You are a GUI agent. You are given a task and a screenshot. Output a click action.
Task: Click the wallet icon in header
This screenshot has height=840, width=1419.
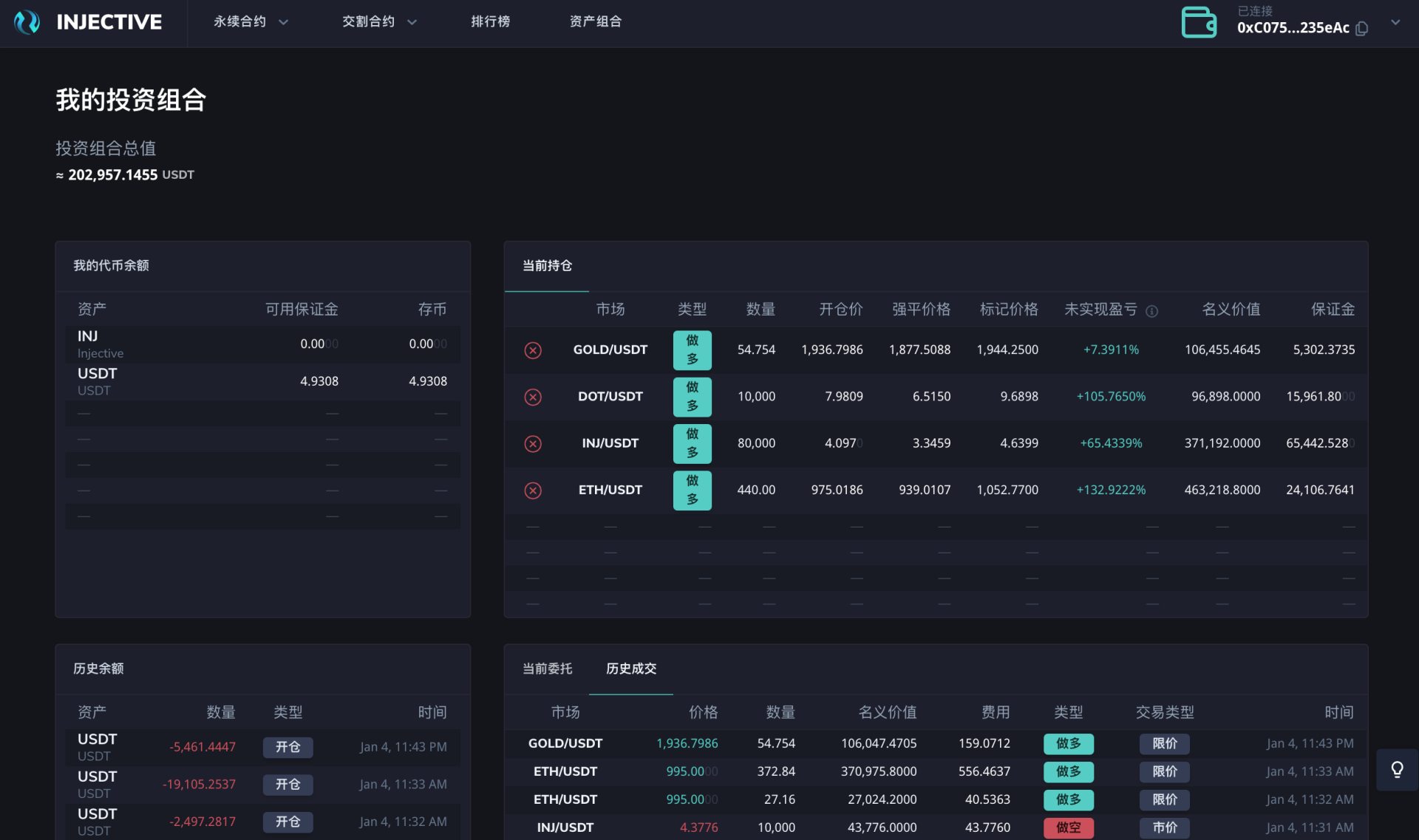tap(1198, 22)
